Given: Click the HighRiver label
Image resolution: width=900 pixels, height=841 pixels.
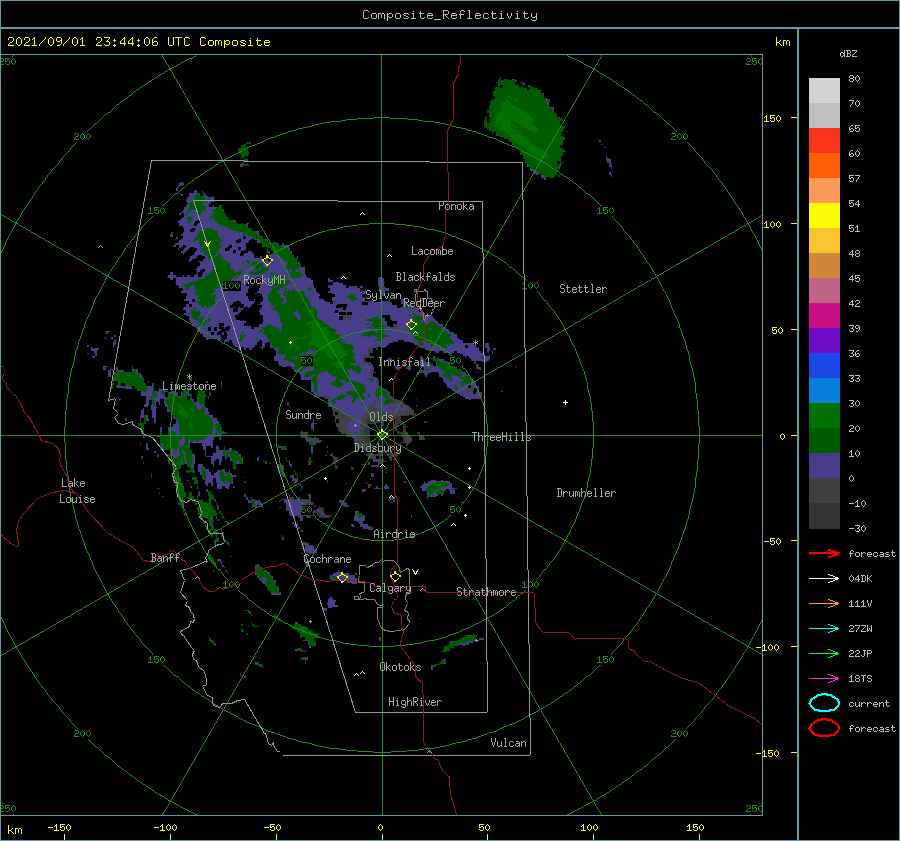Looking at the screenshot, I should click(414, 702).
